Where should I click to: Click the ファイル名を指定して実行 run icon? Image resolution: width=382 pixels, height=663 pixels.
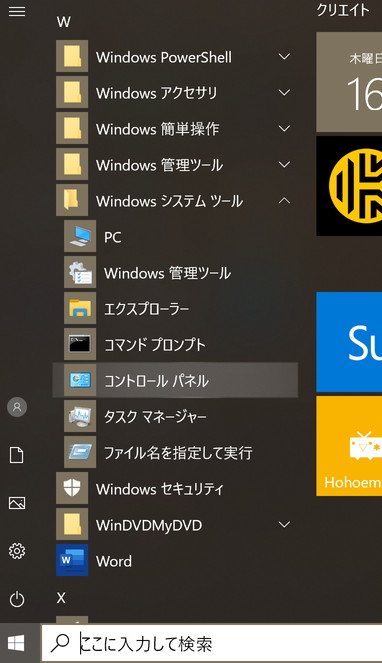[80, 452]
